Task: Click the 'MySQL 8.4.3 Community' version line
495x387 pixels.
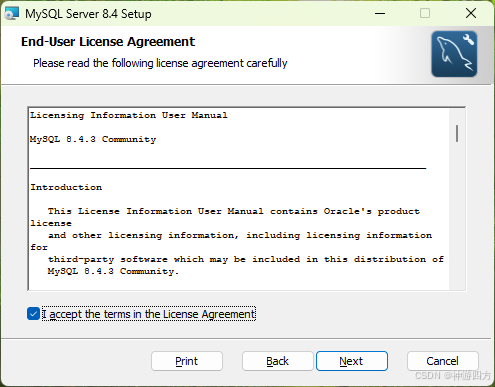Action: pos(93,139)
